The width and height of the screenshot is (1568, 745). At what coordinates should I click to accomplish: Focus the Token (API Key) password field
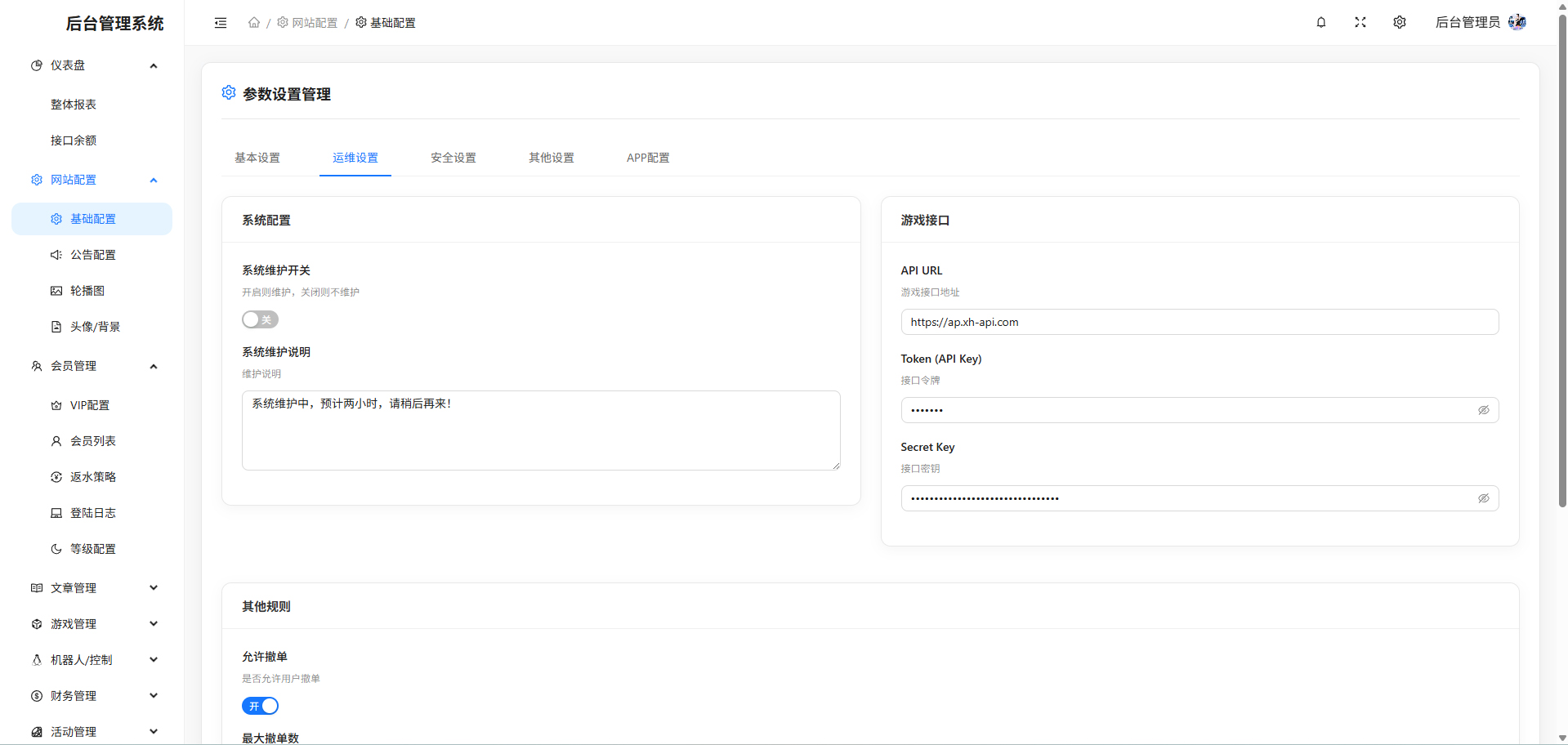(x=1199, y=410)
